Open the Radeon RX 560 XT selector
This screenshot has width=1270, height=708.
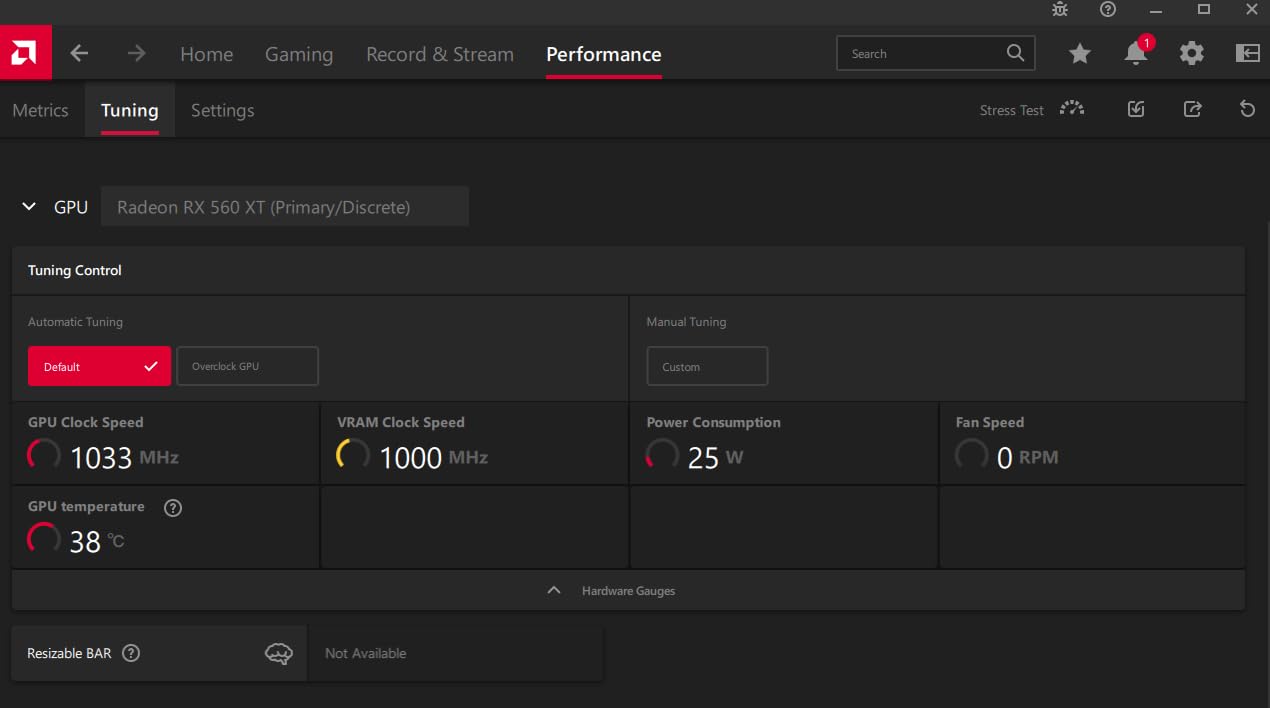284,207
